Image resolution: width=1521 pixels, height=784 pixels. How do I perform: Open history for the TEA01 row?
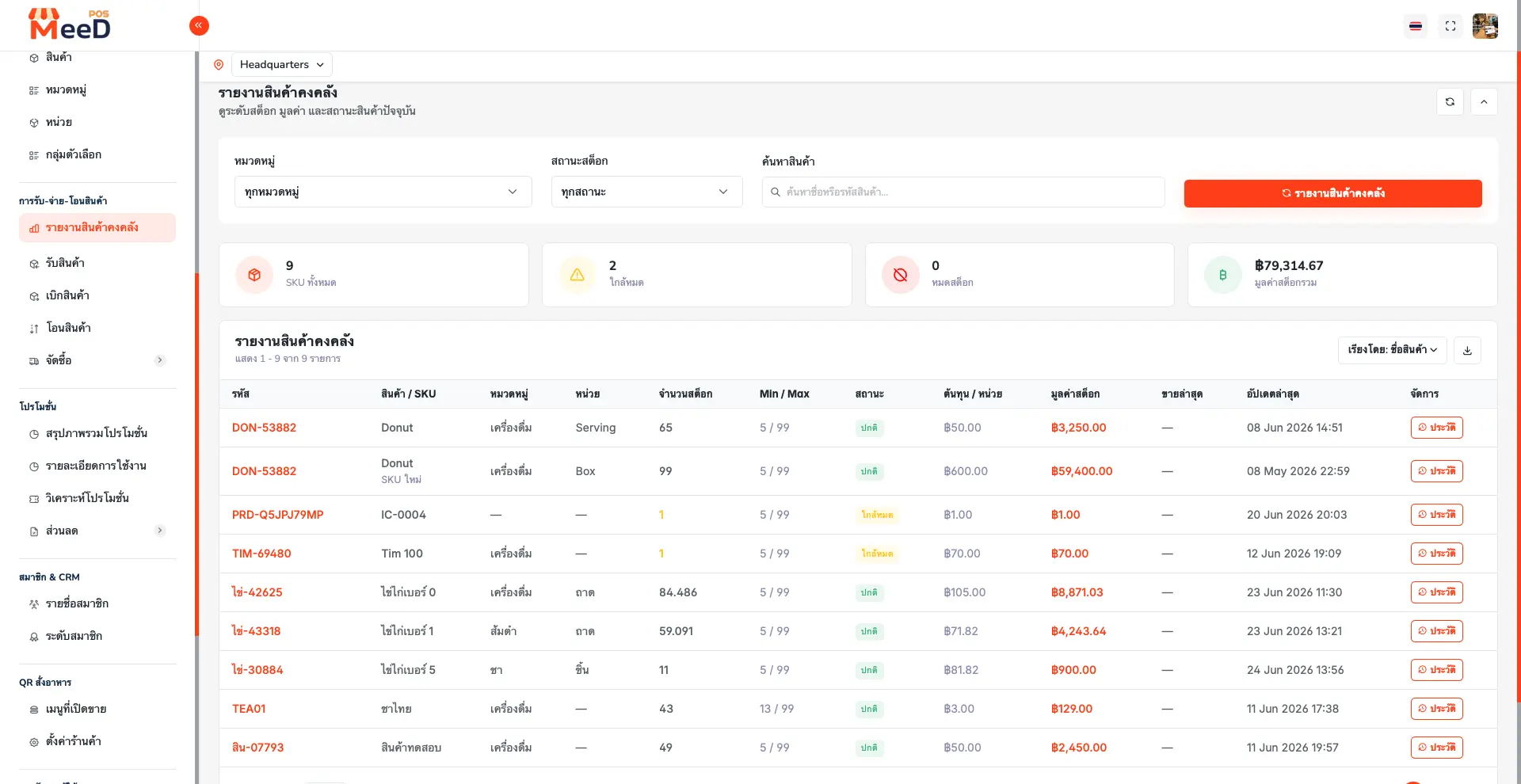pyautogui.click(x=1436, y=709)
